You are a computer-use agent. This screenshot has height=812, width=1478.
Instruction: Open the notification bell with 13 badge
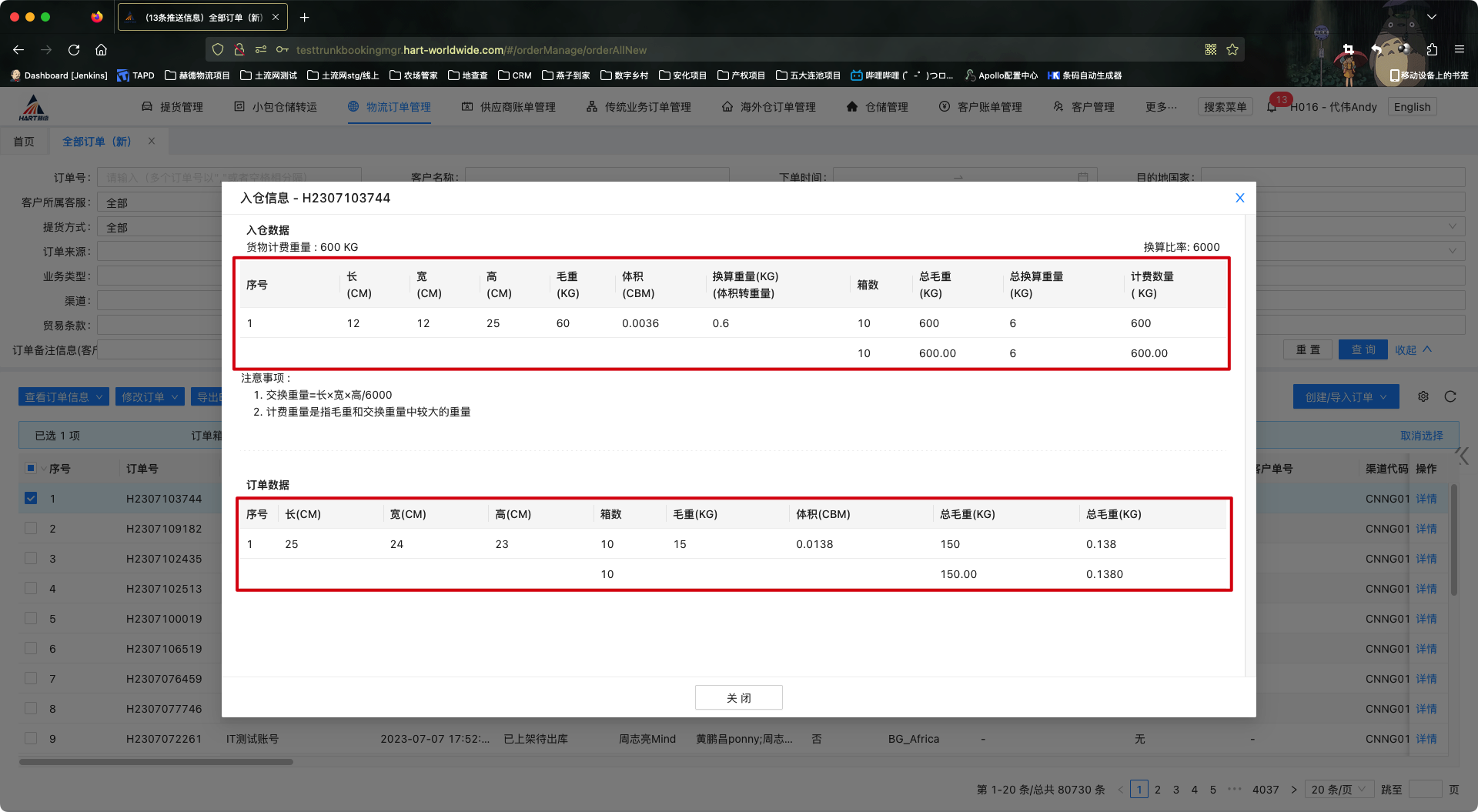point(1272,107)
